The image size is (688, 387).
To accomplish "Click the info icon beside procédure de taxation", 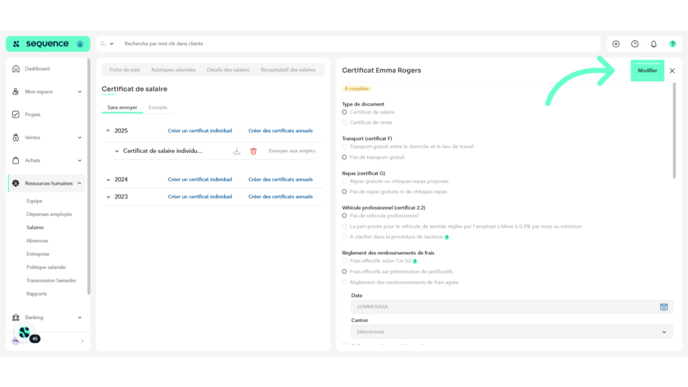I will [x=447, y=237].
